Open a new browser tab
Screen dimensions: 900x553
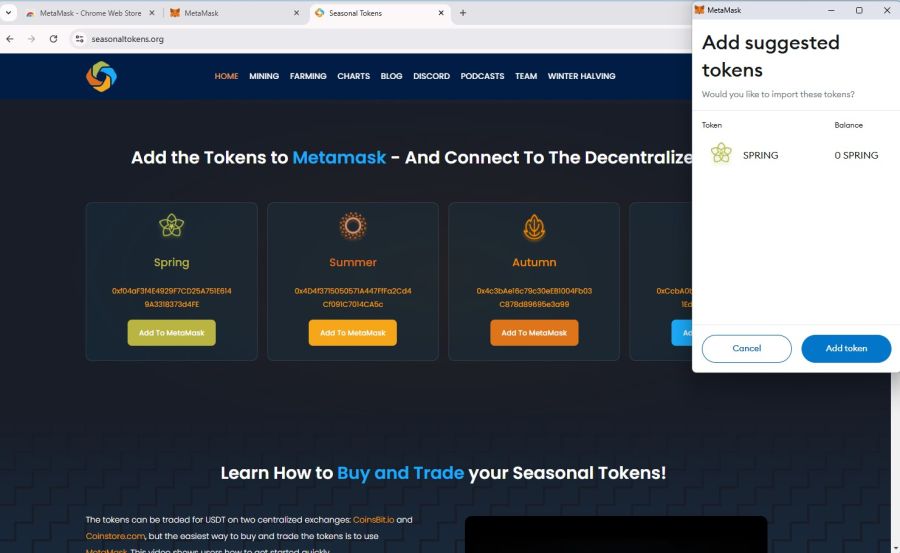tap(463, 13)
